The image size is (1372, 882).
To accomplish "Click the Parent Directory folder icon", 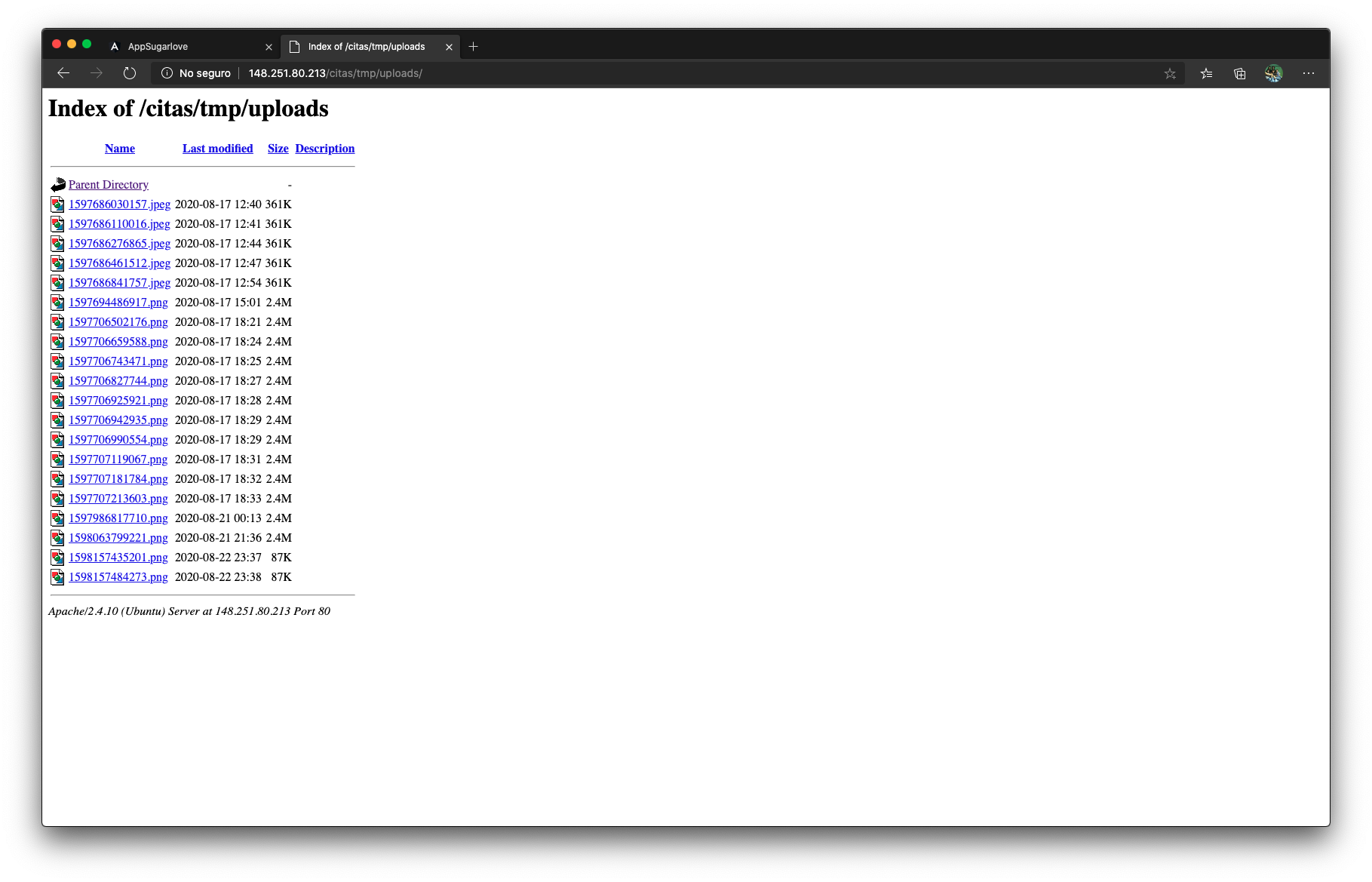I will 58,185.
